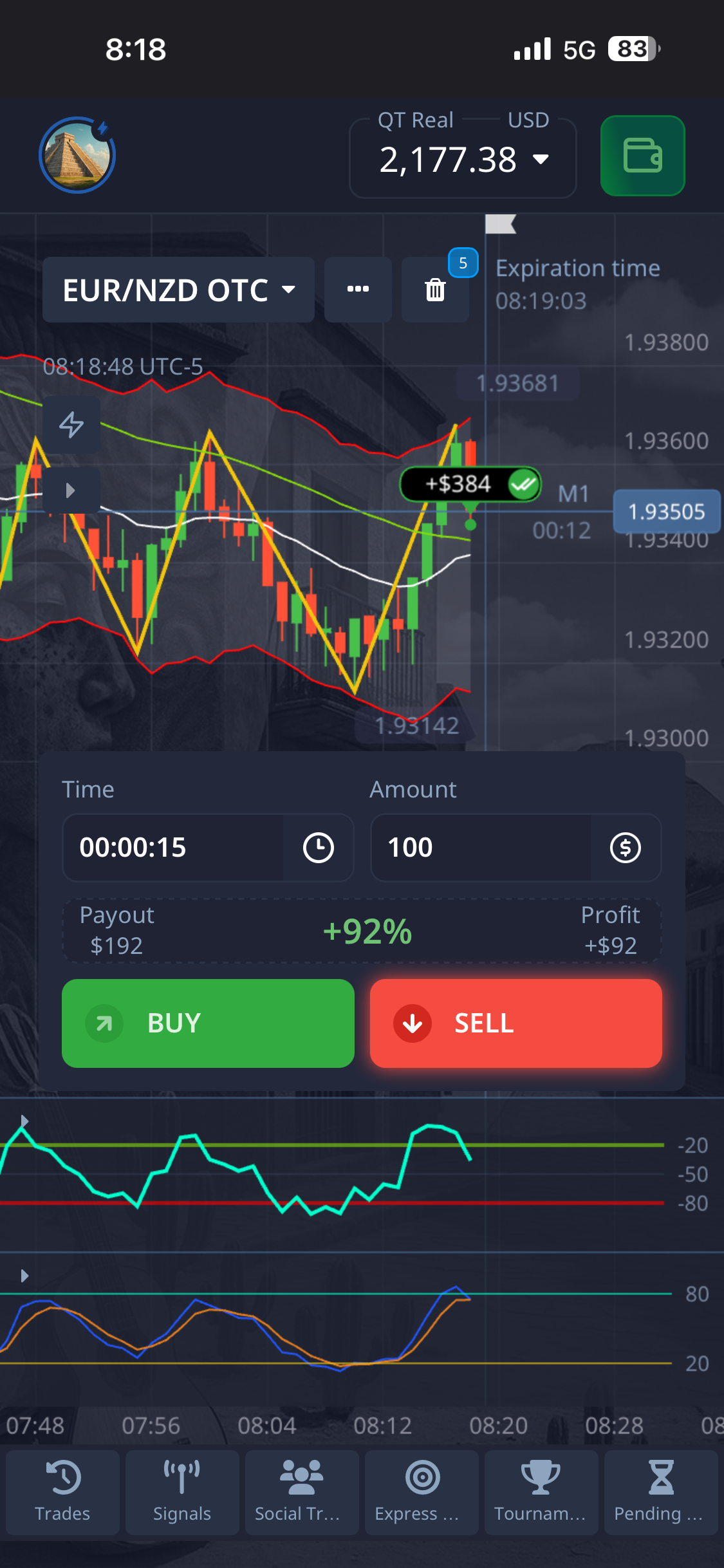The image size is (724, 1568).
Task: Open Pending trades hourglass icon
Action: (660, 1492)
